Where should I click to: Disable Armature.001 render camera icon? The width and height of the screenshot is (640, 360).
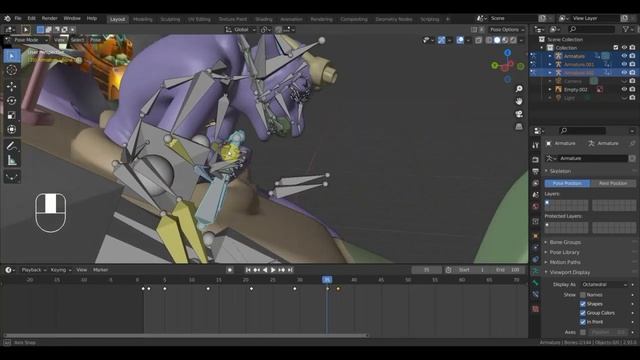tap(632, 64)
